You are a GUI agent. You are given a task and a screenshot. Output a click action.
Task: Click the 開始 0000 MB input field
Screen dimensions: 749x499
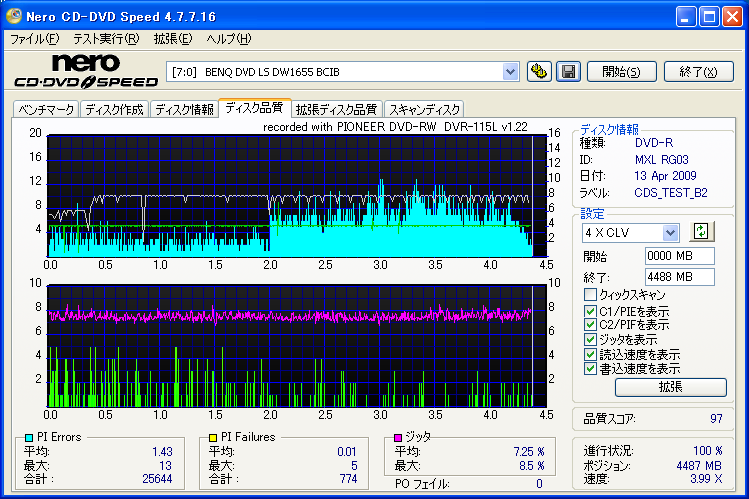680,256
